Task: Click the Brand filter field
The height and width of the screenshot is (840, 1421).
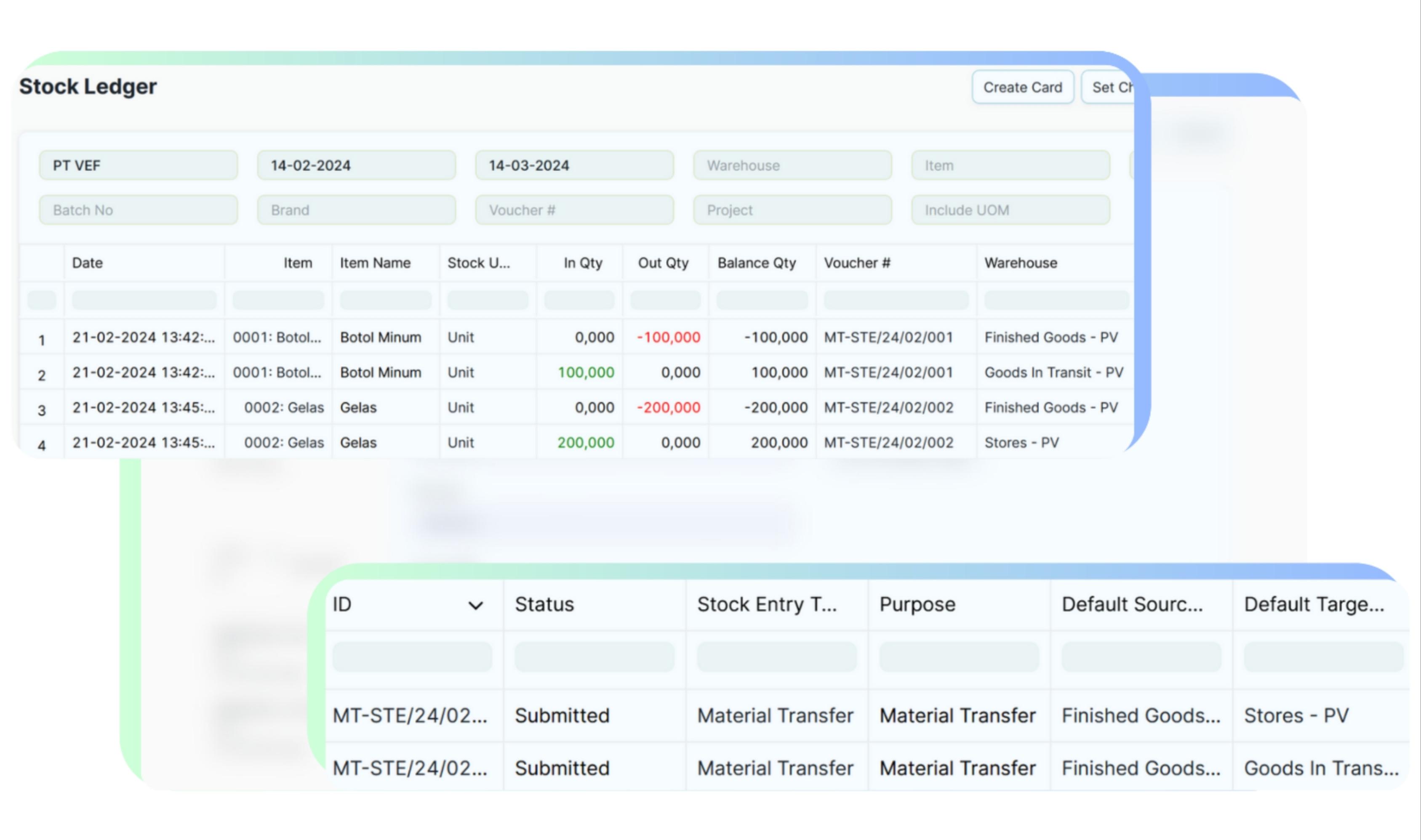Action: pos(356,210)
